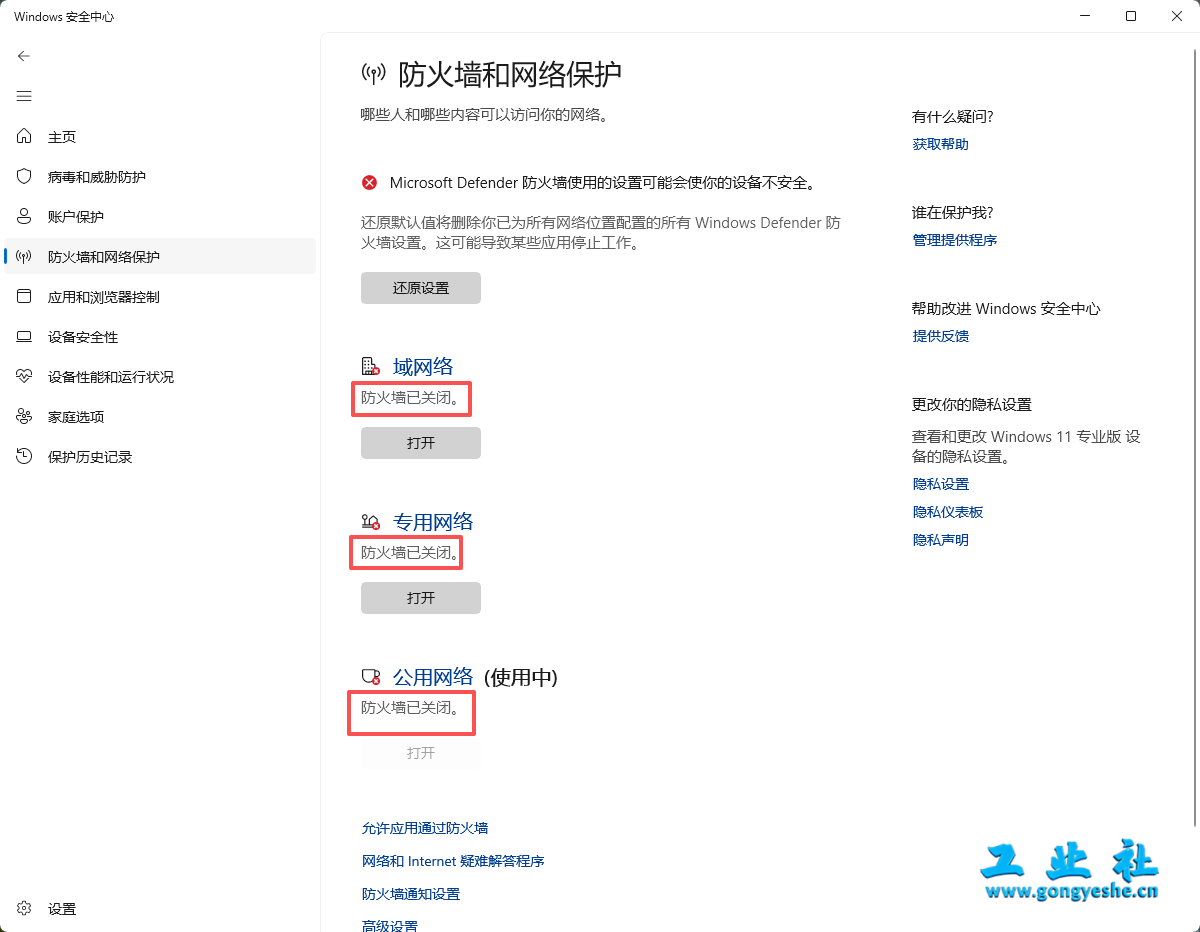Click the family options icon
This screenshot has height=932, width=1200.
[25, 416]
